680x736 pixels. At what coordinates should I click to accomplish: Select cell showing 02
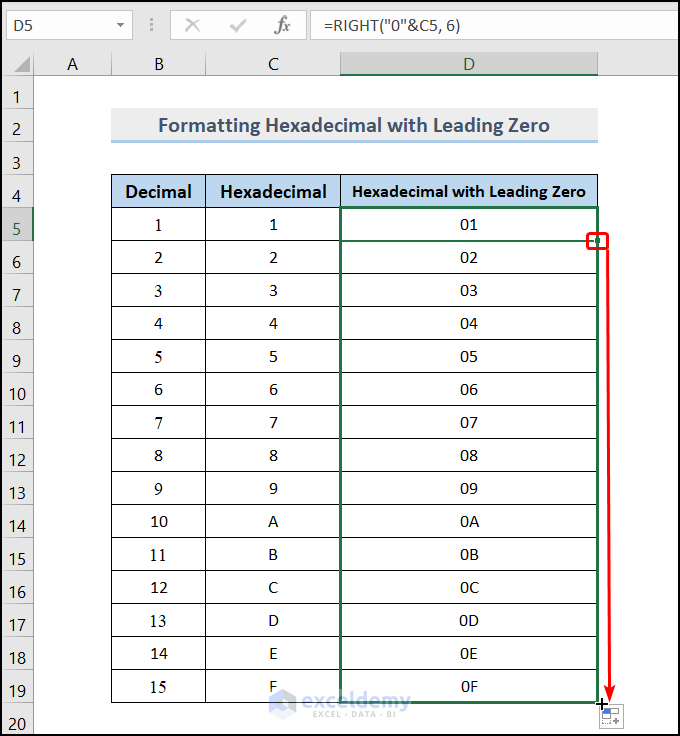pos(469,257)
